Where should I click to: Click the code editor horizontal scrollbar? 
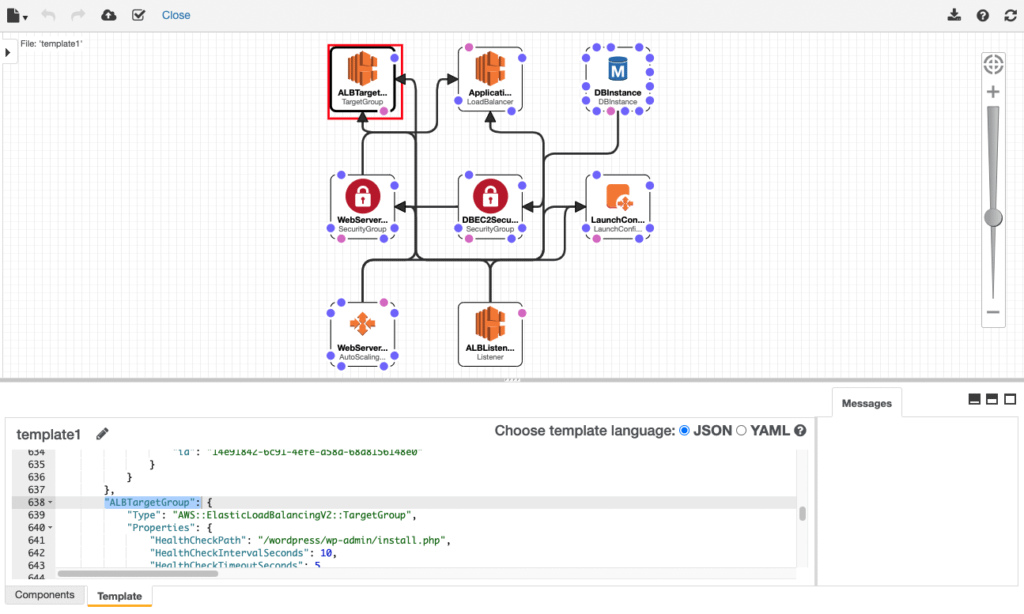pyautogui.click(x=138, y=574)
